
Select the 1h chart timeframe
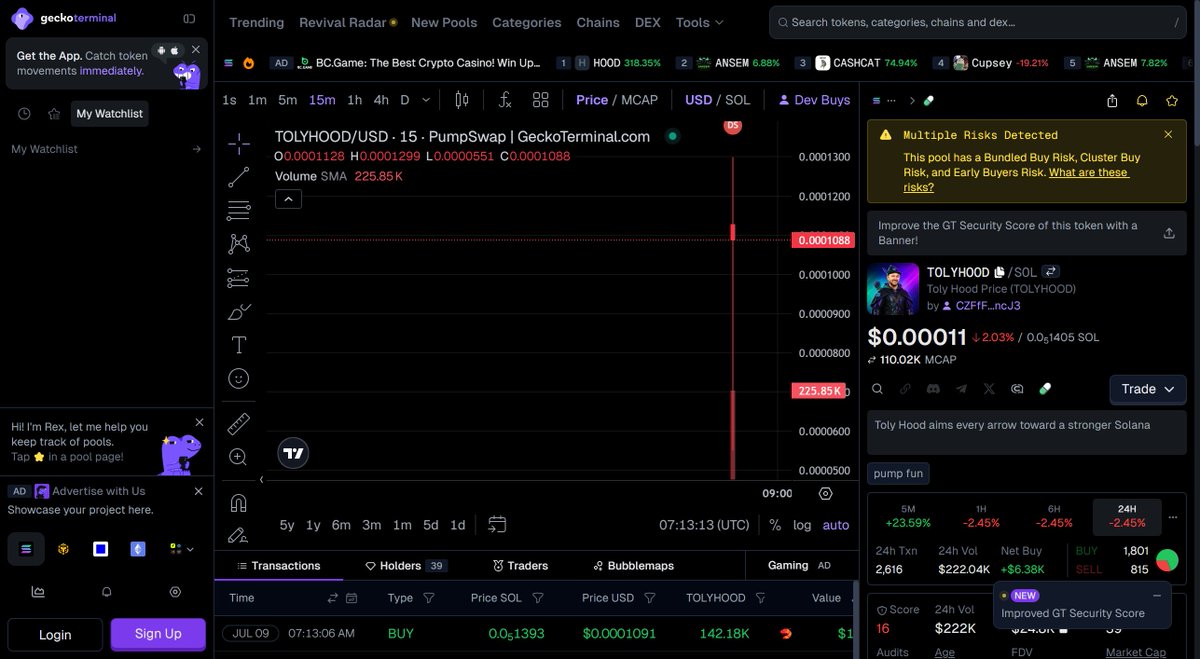pyautogui.click(x=354, y=100)
